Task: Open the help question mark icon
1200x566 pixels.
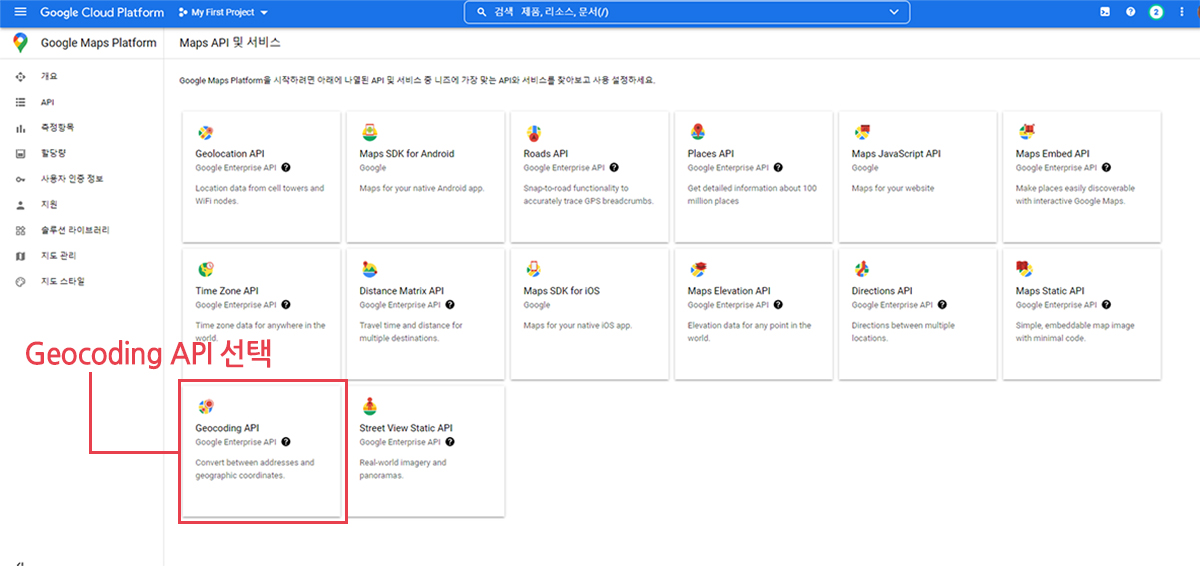Action: click(x=1130, y=12)
